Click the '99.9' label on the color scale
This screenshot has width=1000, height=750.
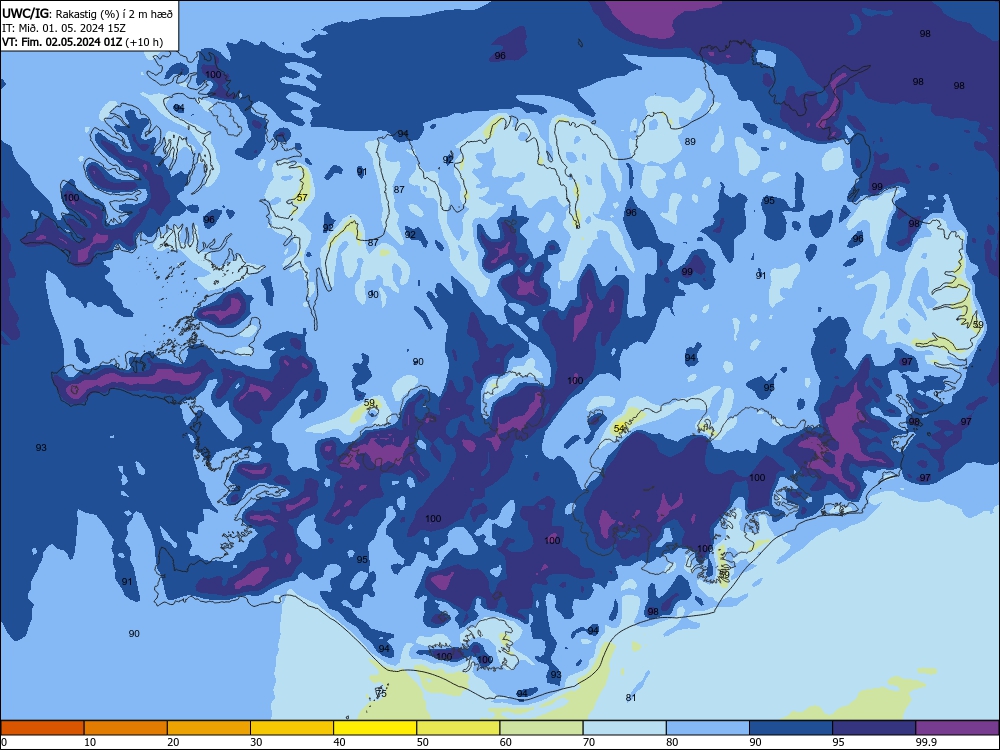926,742
